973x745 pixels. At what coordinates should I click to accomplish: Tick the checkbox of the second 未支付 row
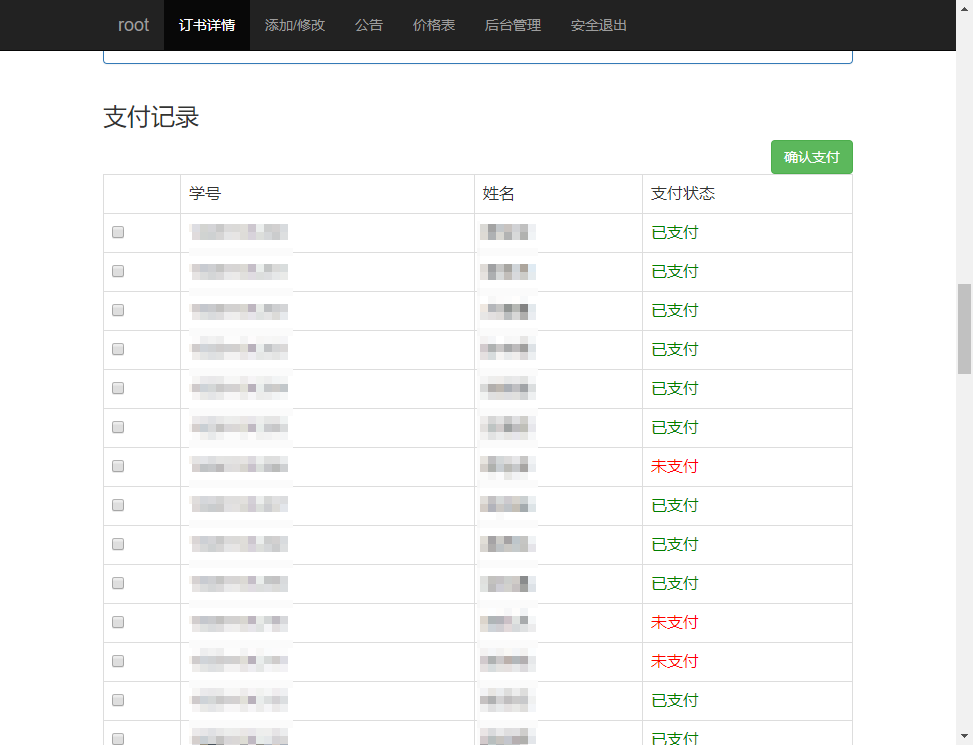118,622
